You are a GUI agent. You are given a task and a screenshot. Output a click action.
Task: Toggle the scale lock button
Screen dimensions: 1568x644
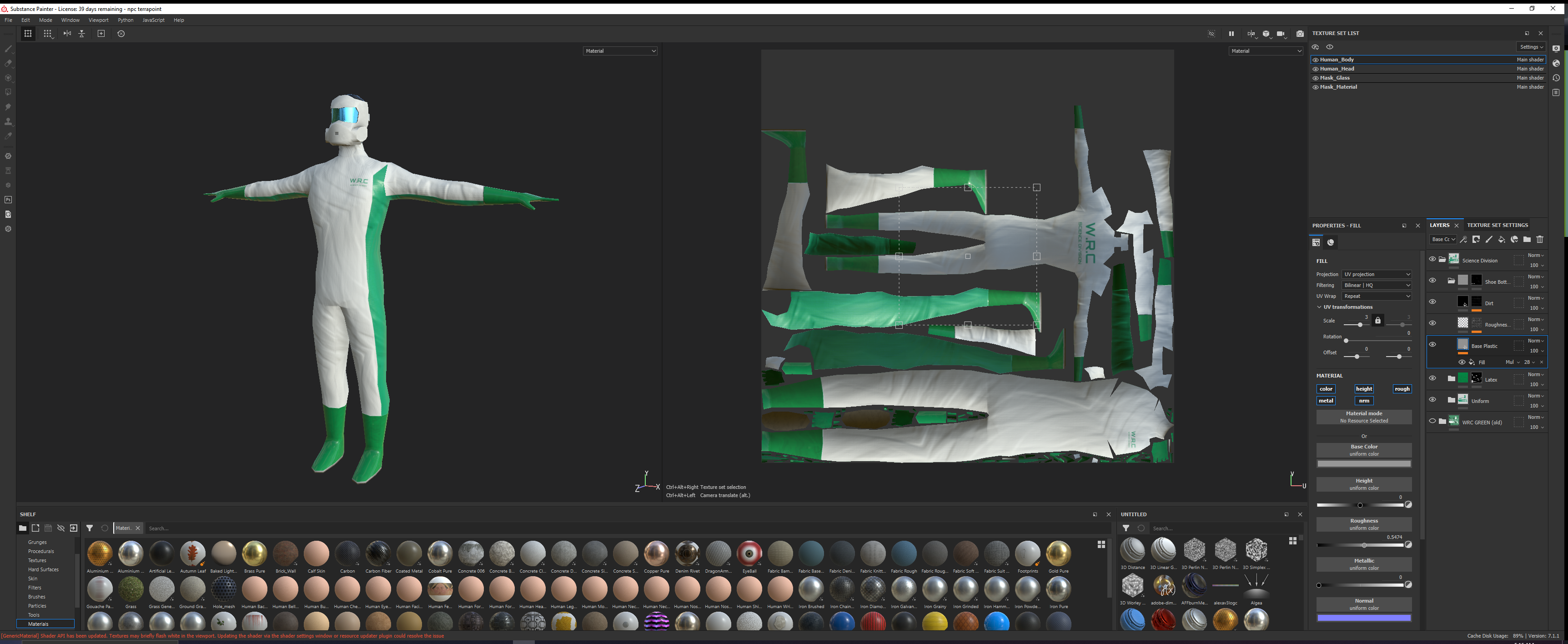1377,321
